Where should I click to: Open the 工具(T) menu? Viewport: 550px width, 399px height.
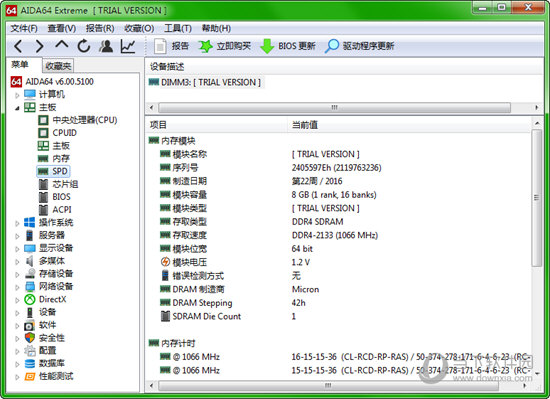coord(178,28)
